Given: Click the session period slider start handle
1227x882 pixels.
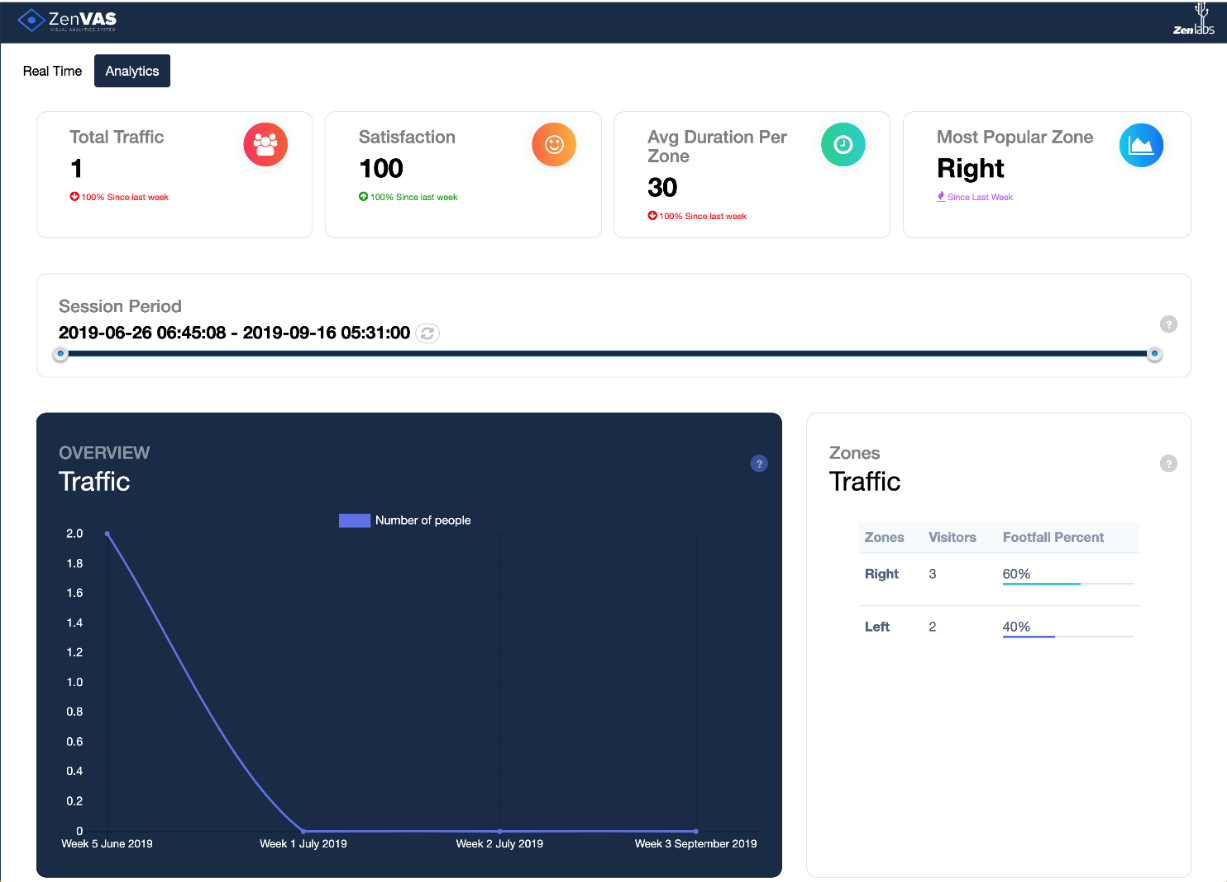Looking at the screenshot, I should pyautogui.click(x=61, y=353).
